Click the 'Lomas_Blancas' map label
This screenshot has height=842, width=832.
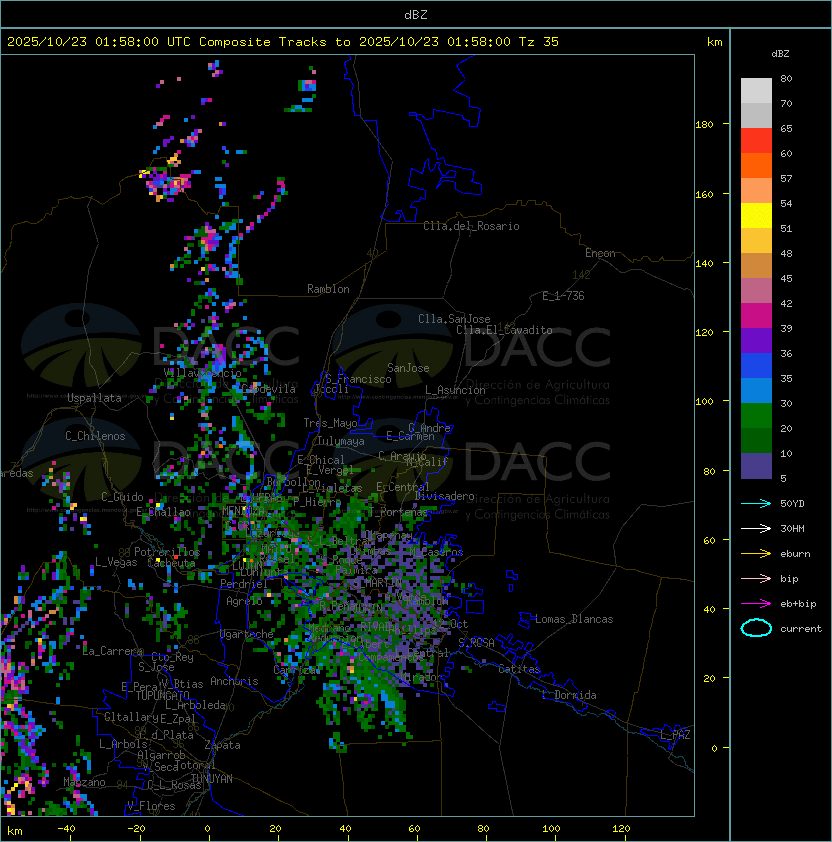[x=574, y=619]
